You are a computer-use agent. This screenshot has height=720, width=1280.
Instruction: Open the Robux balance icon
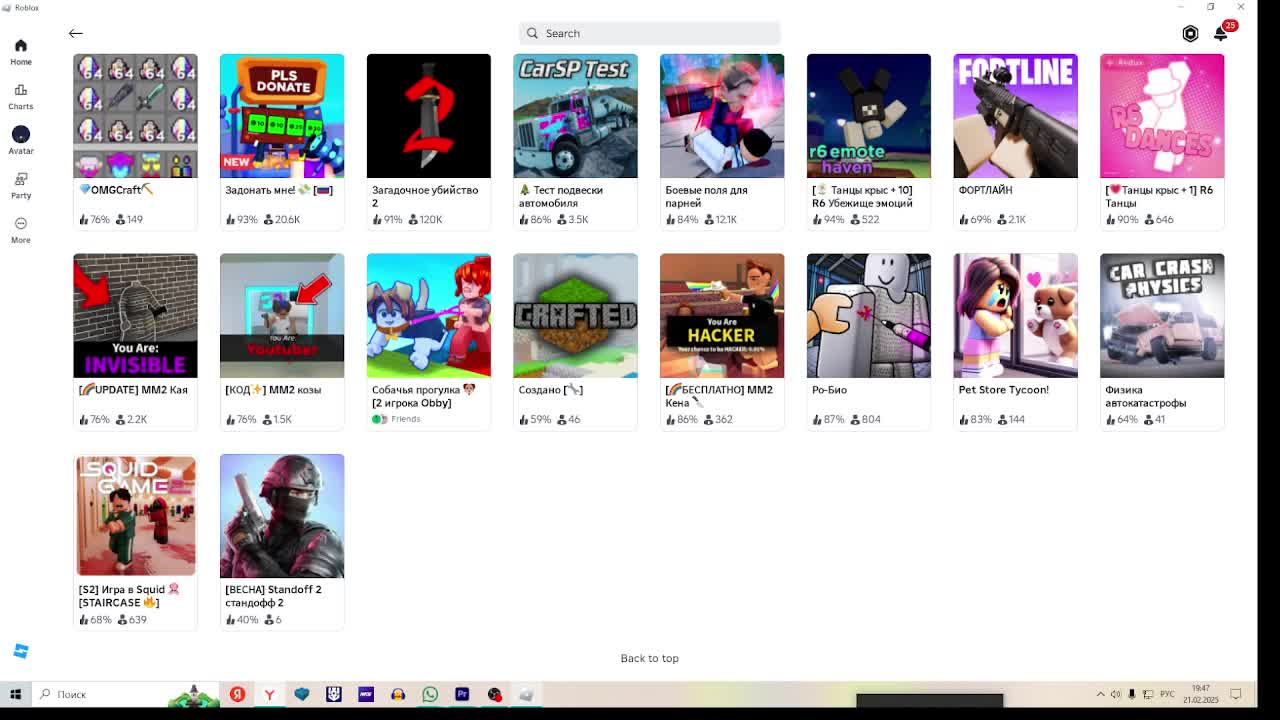coord(1190,34)
